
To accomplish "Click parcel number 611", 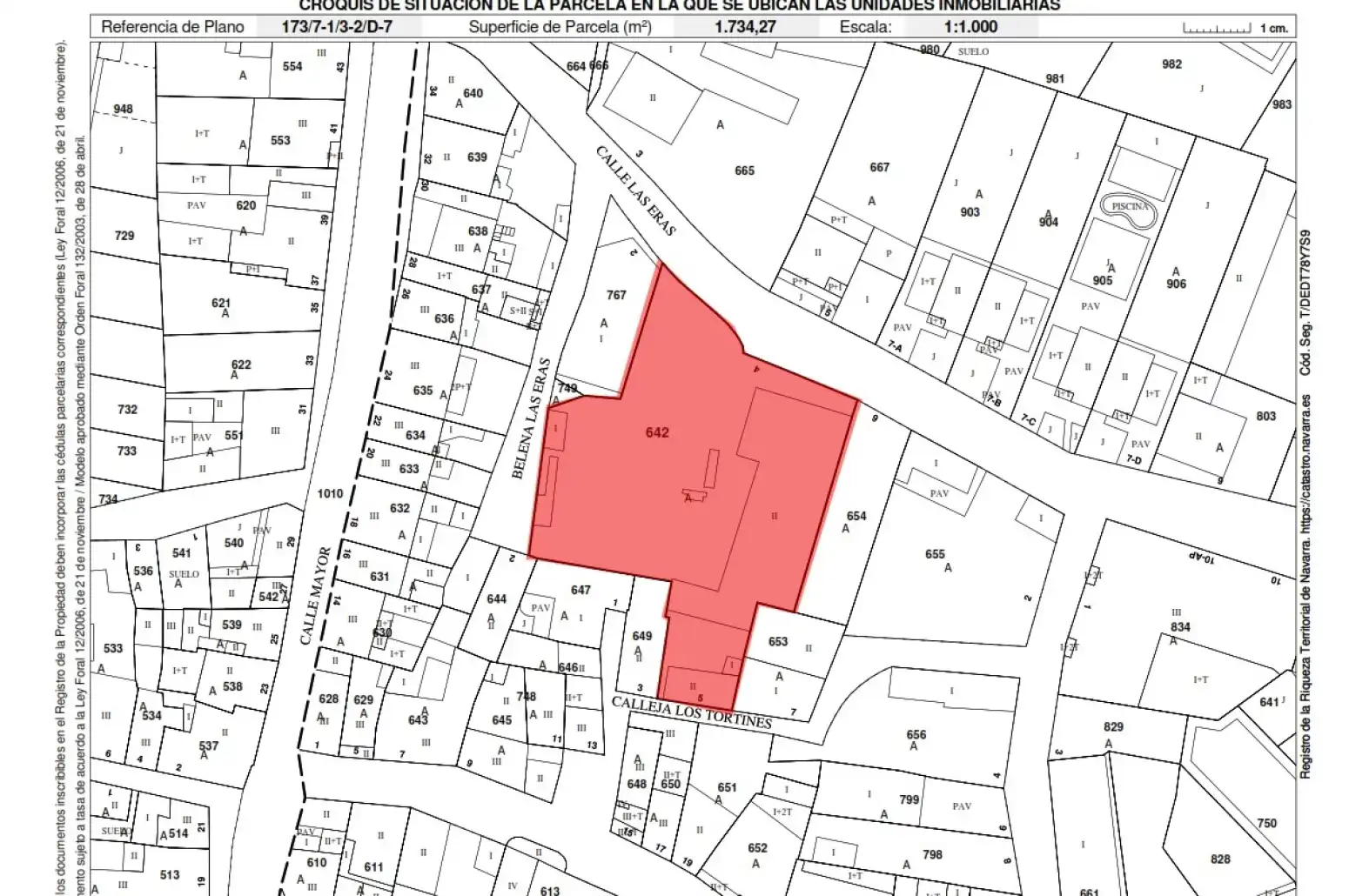I will point(373,866).
